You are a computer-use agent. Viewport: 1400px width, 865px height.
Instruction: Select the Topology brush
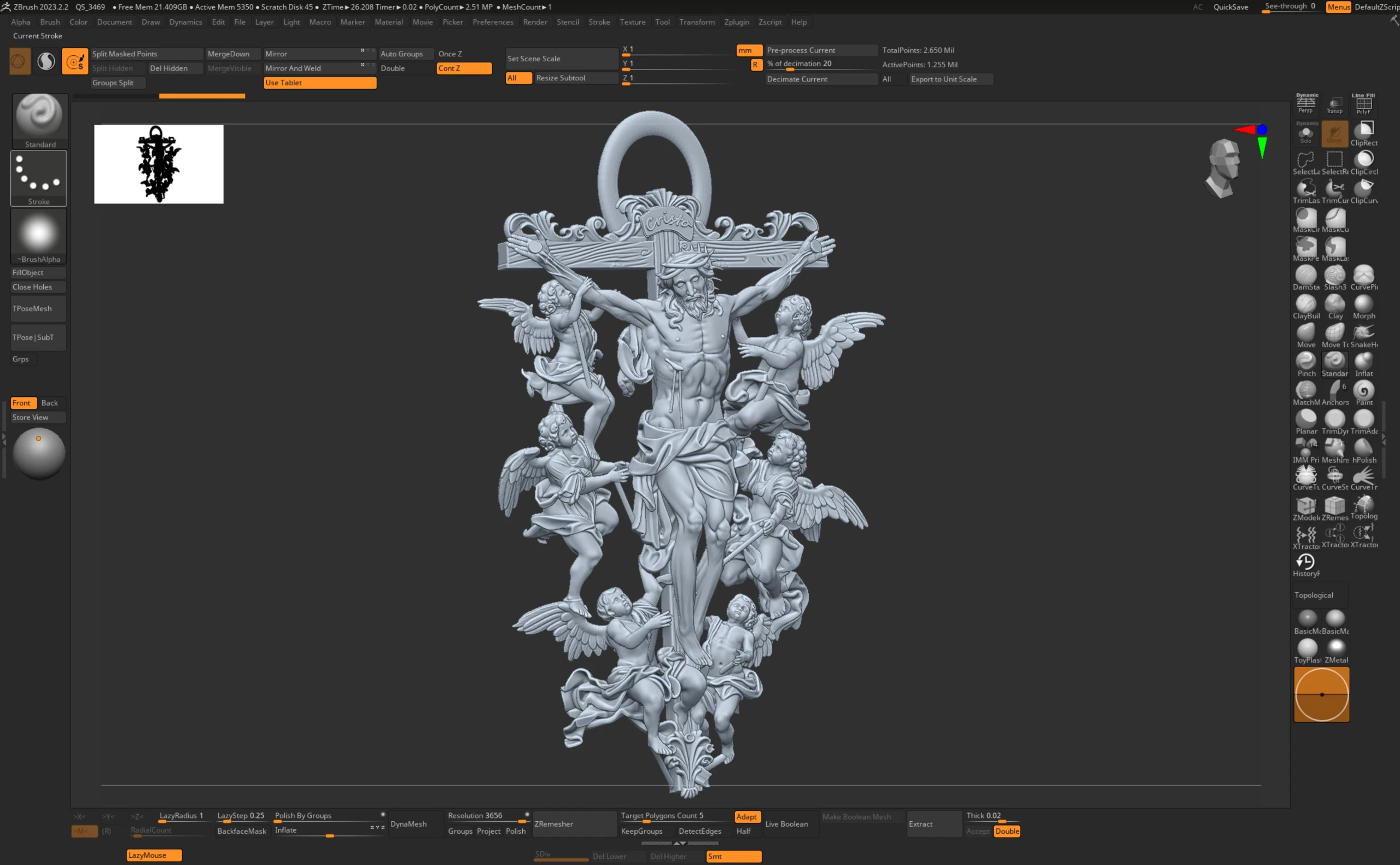pyautogui.click(x=1363, y=507)
